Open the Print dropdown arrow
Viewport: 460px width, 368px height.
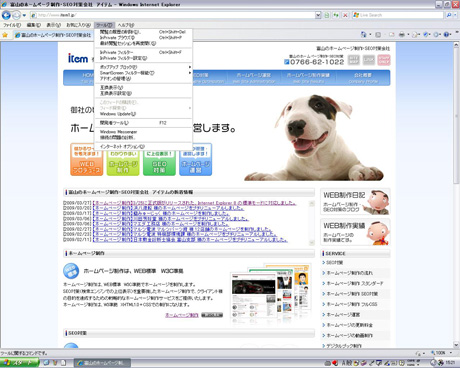(408, 34)
